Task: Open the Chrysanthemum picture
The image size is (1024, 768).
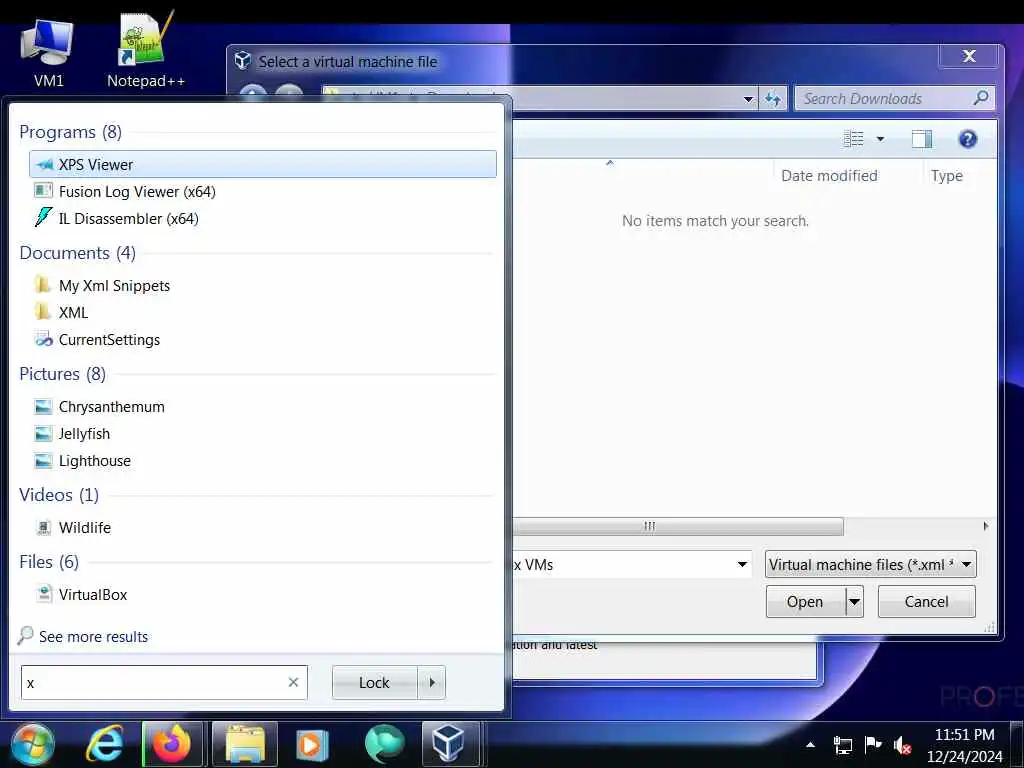Action: click(263, 406)
